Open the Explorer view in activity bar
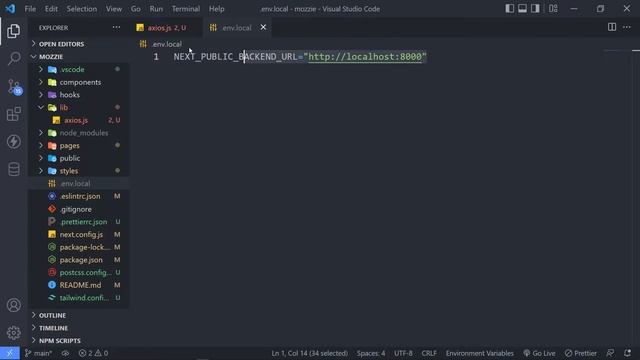640x360 pixels. point(13,31)
